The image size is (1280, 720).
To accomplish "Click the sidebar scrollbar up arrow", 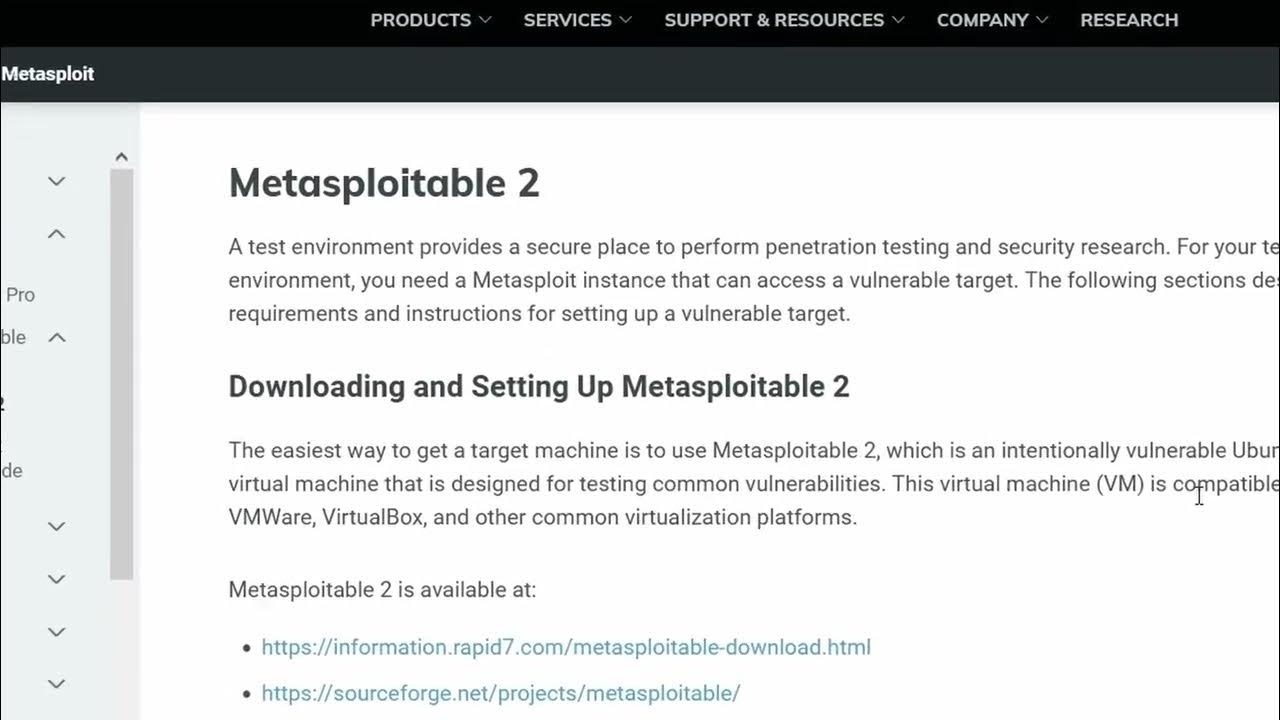I will pos(121,157).
